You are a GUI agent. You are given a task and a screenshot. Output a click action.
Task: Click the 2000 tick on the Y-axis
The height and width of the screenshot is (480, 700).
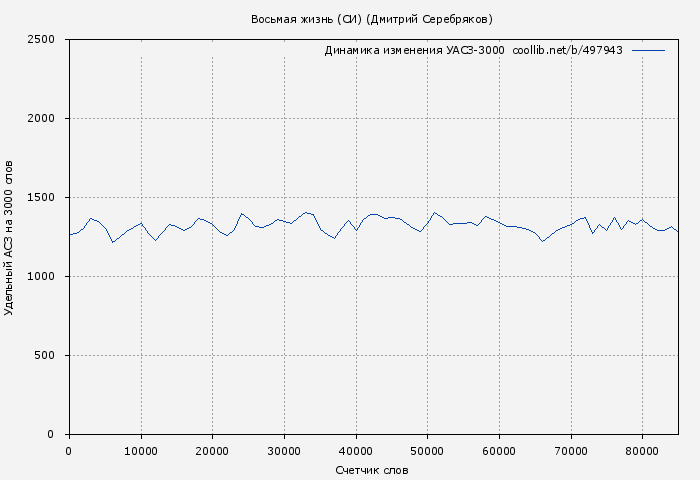click(47, 119)
